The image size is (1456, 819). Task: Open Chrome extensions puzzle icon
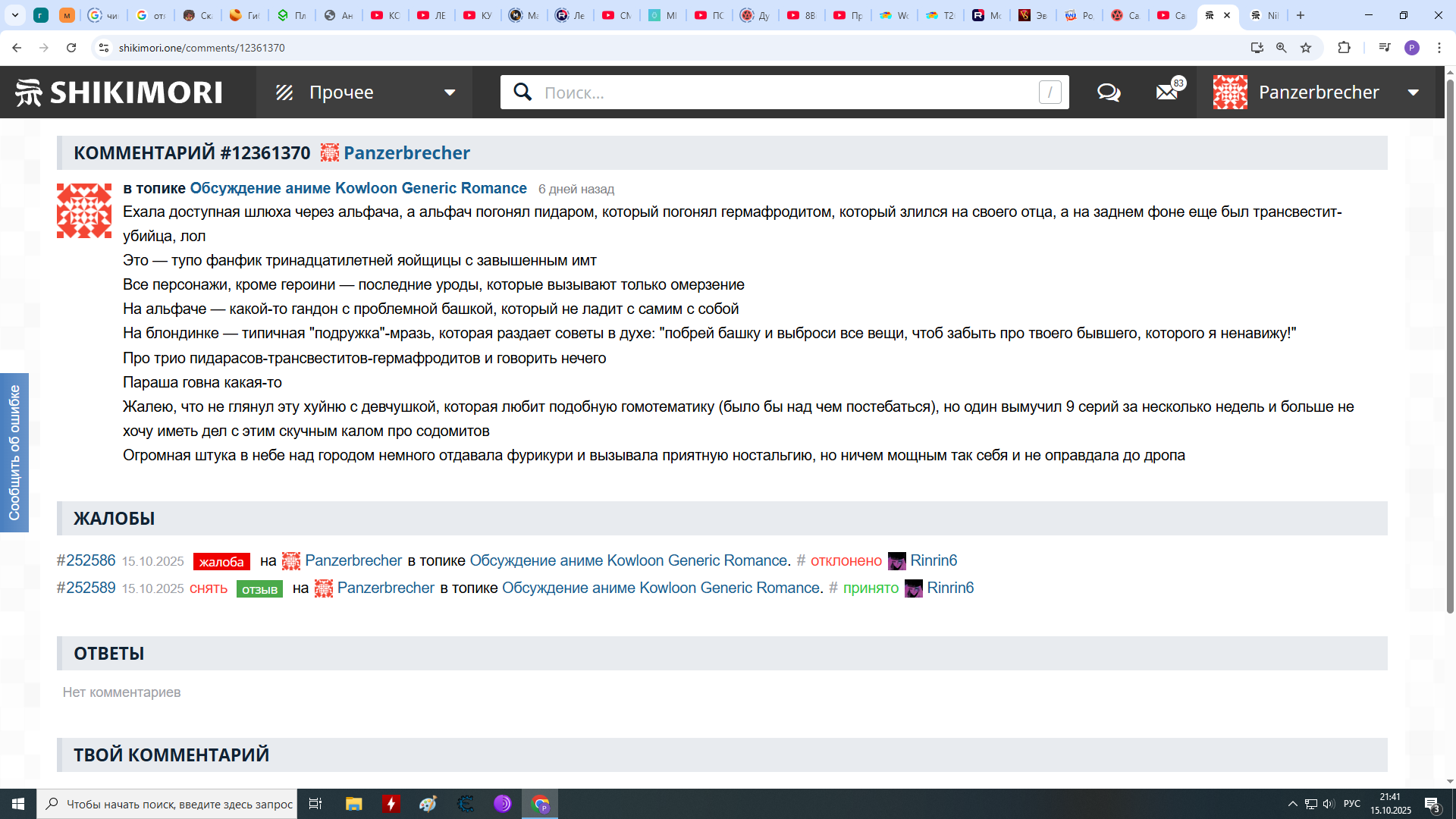1344,48
